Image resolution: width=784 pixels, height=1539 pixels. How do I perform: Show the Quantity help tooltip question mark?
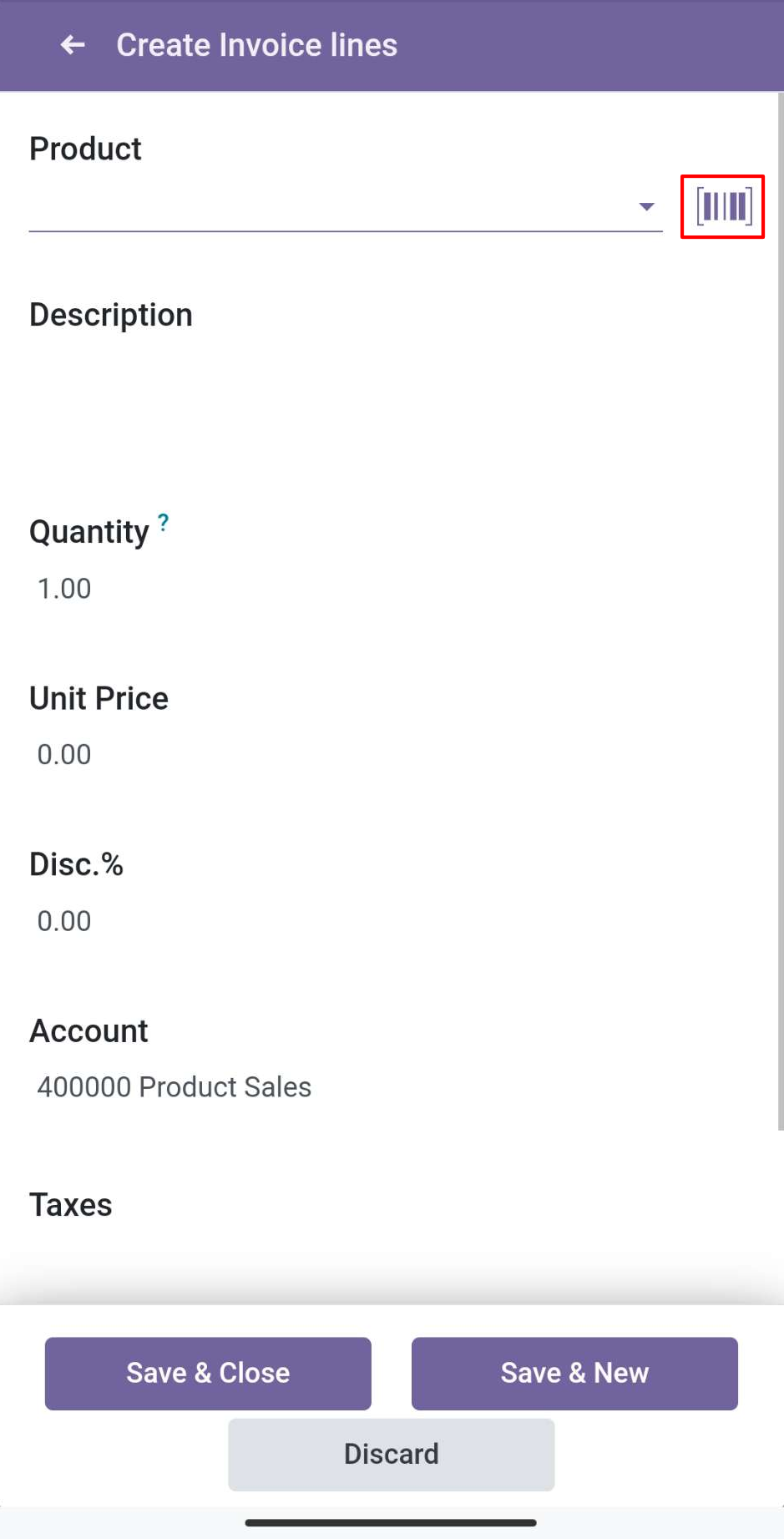pos(164,523)
